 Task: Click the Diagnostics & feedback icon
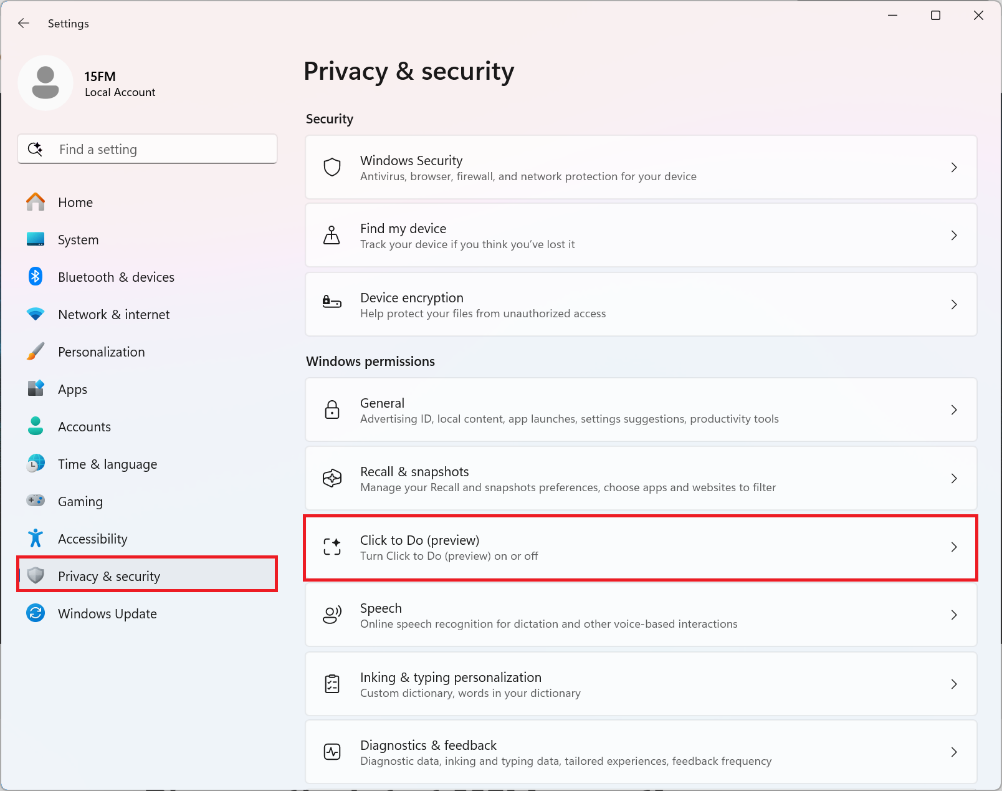(x=332, y=752)
